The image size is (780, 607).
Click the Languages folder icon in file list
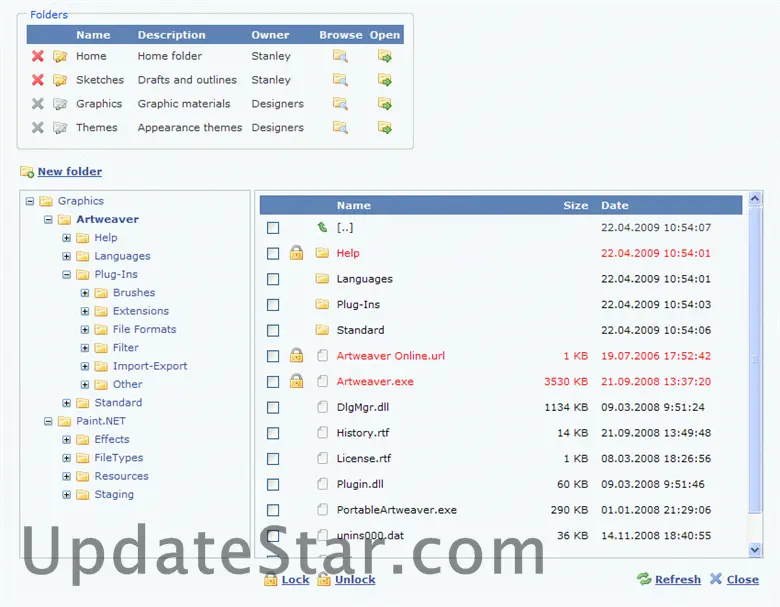tap(322, 278)
